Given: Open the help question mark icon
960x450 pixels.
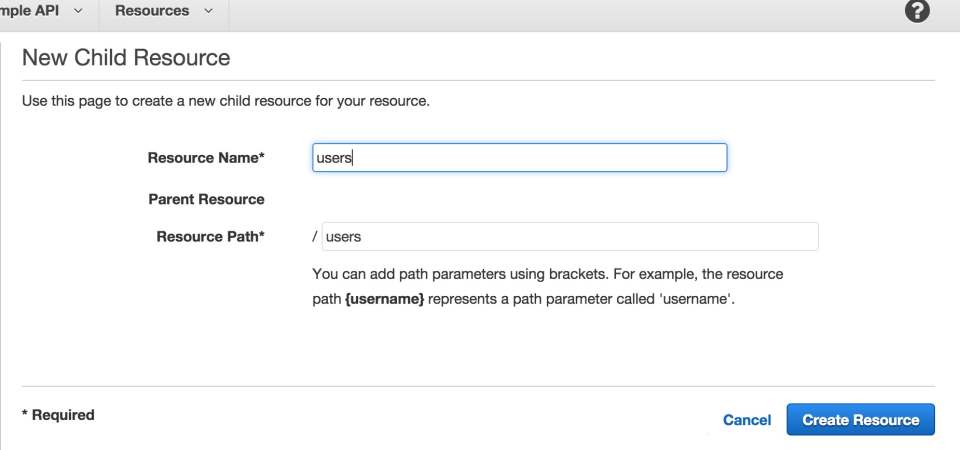Looking at the screenshot, I should 917,11.
